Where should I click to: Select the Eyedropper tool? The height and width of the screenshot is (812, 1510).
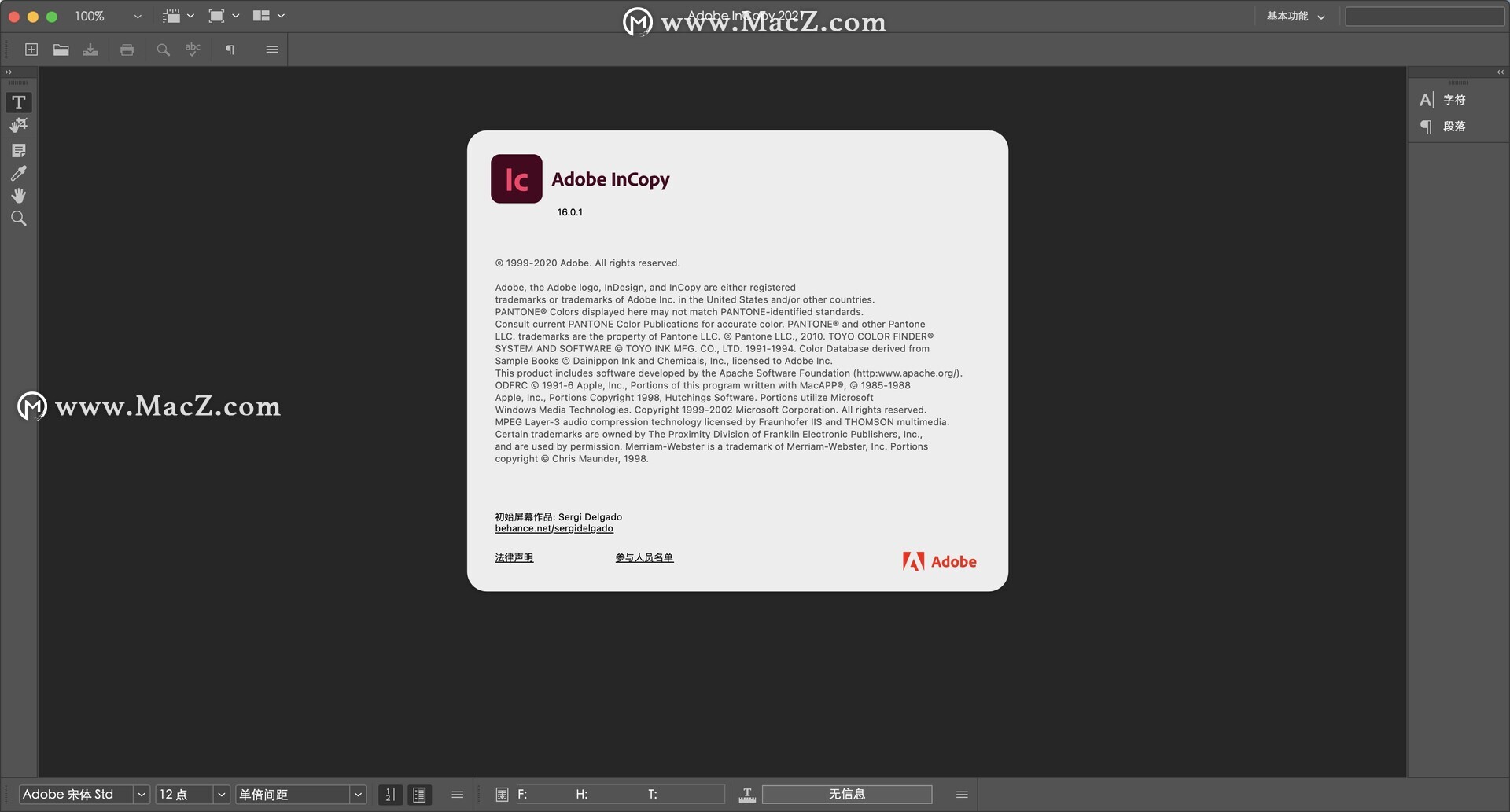click(19, 173)
